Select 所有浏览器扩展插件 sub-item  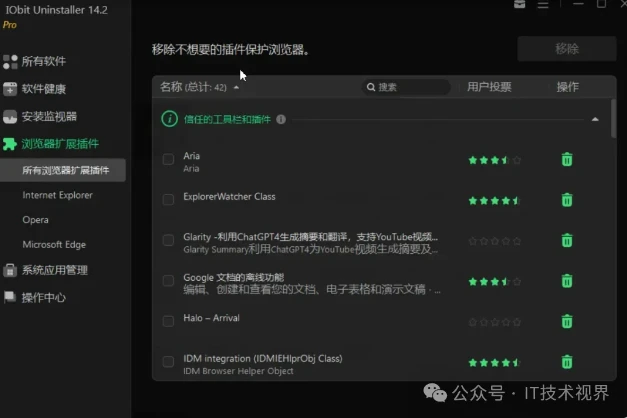click(x=63, y=170)
